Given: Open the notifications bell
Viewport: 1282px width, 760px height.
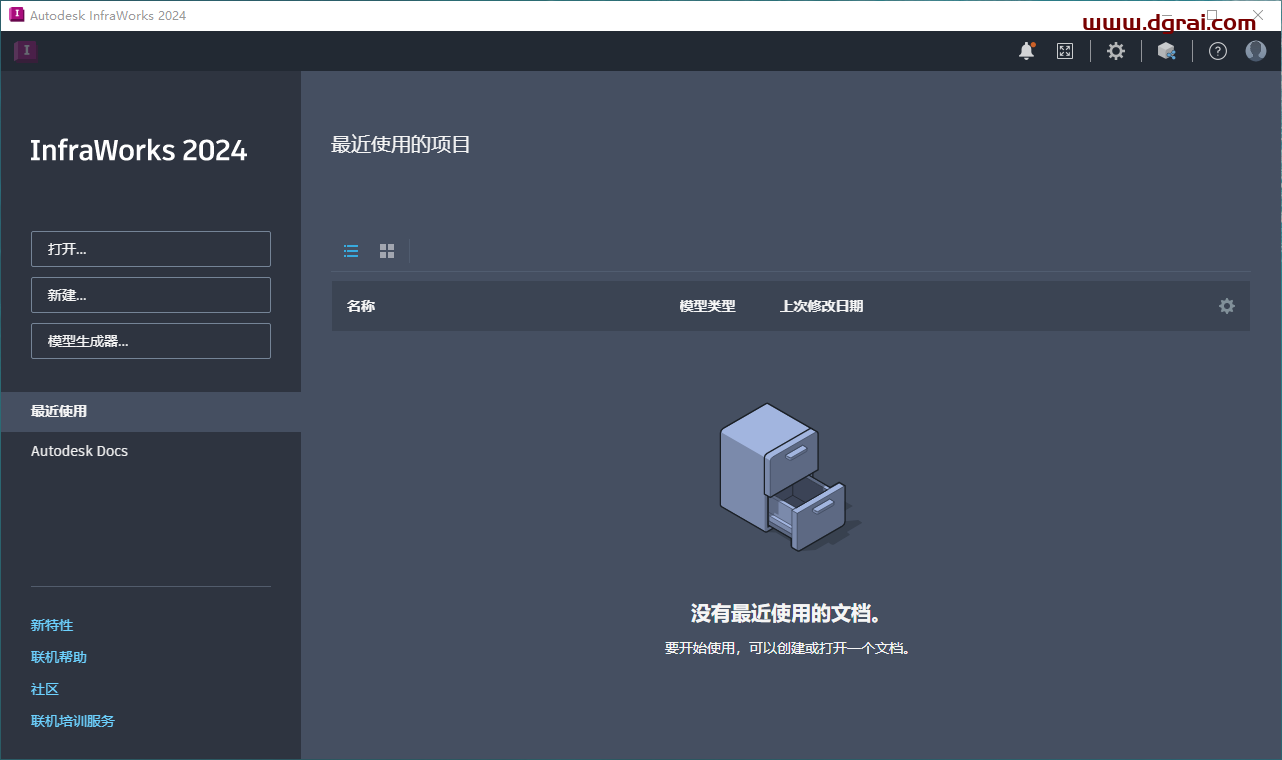Looking at the screenshot, I should (1027, 51).
